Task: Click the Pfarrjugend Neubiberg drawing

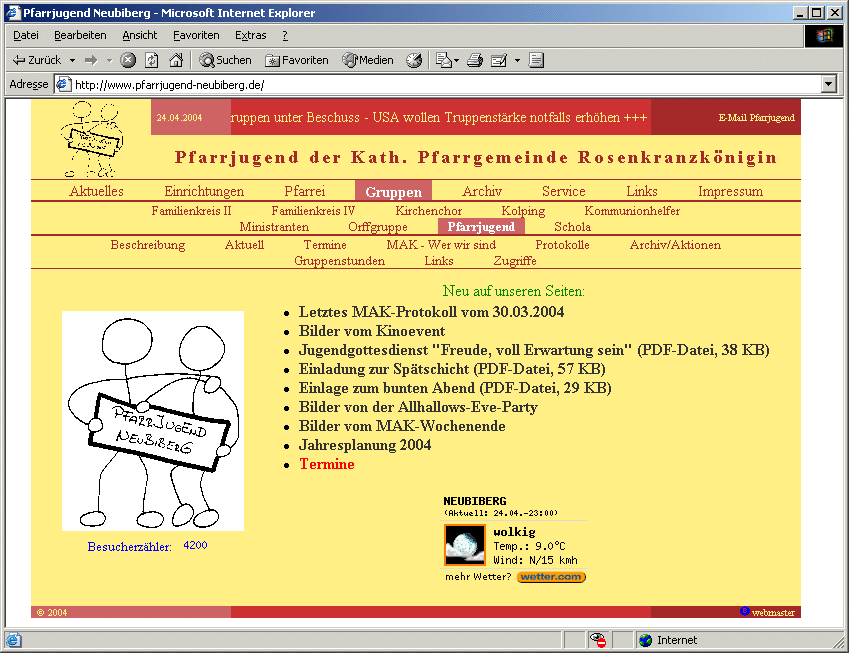Action: (153, 421)
